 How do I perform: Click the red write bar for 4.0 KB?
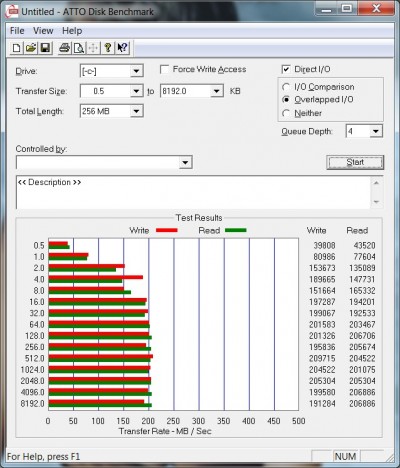(96, 277)
